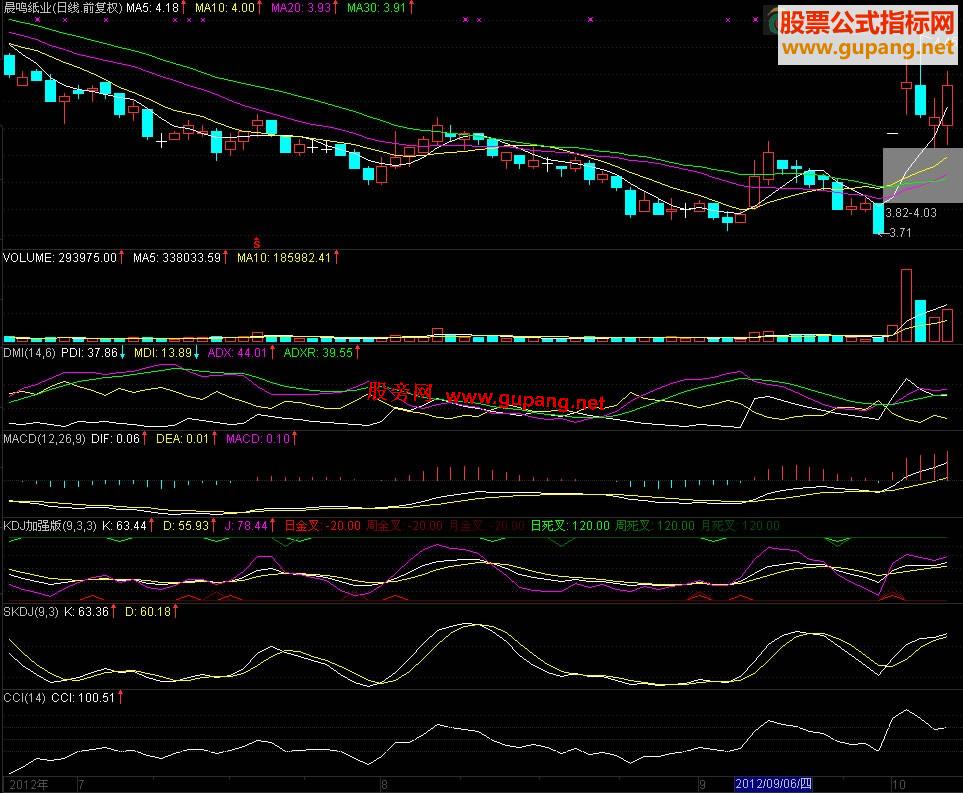This screenshot has width=963, height=794.
Task: Click the red S marker below candles
Action: pos(257,243)
